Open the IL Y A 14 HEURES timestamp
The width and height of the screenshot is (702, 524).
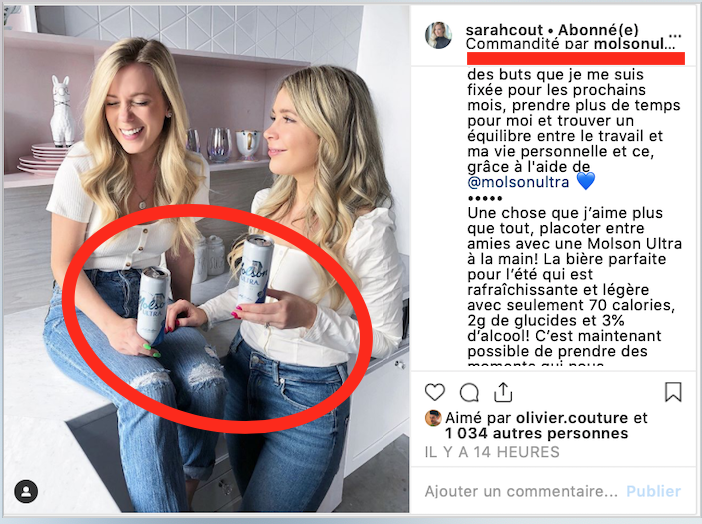tap(492, 452)
